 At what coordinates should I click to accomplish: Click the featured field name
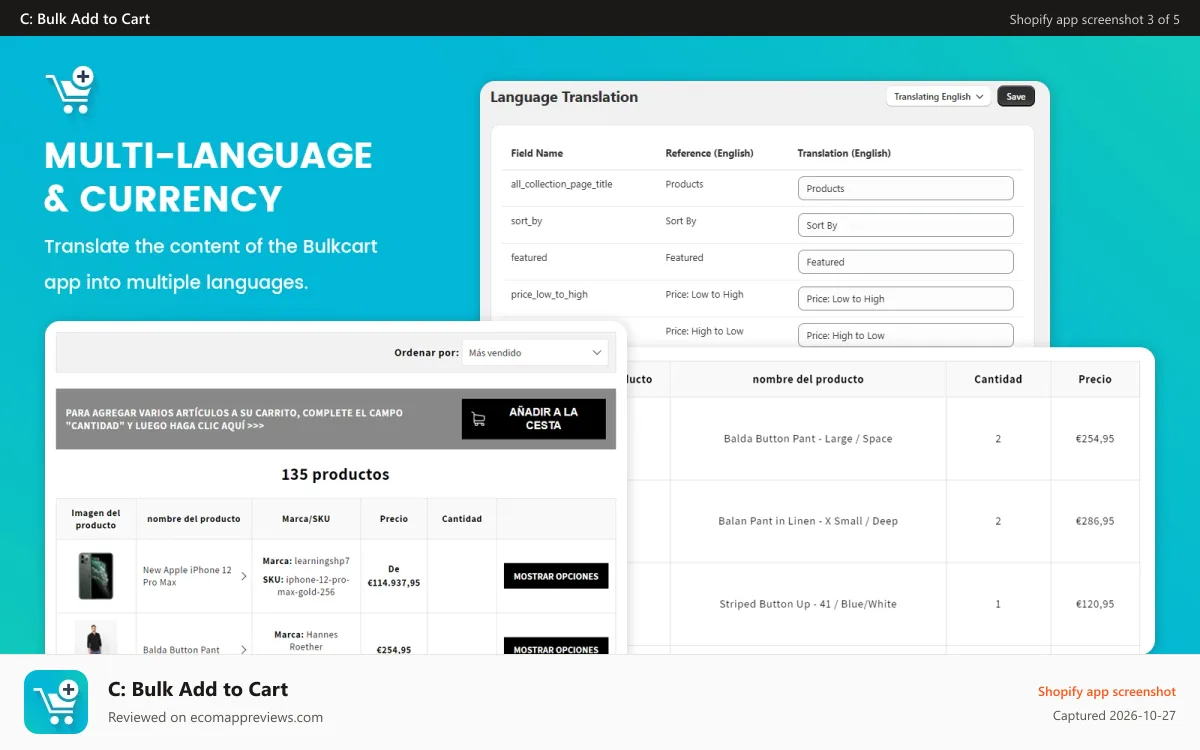tap(529, 258)
